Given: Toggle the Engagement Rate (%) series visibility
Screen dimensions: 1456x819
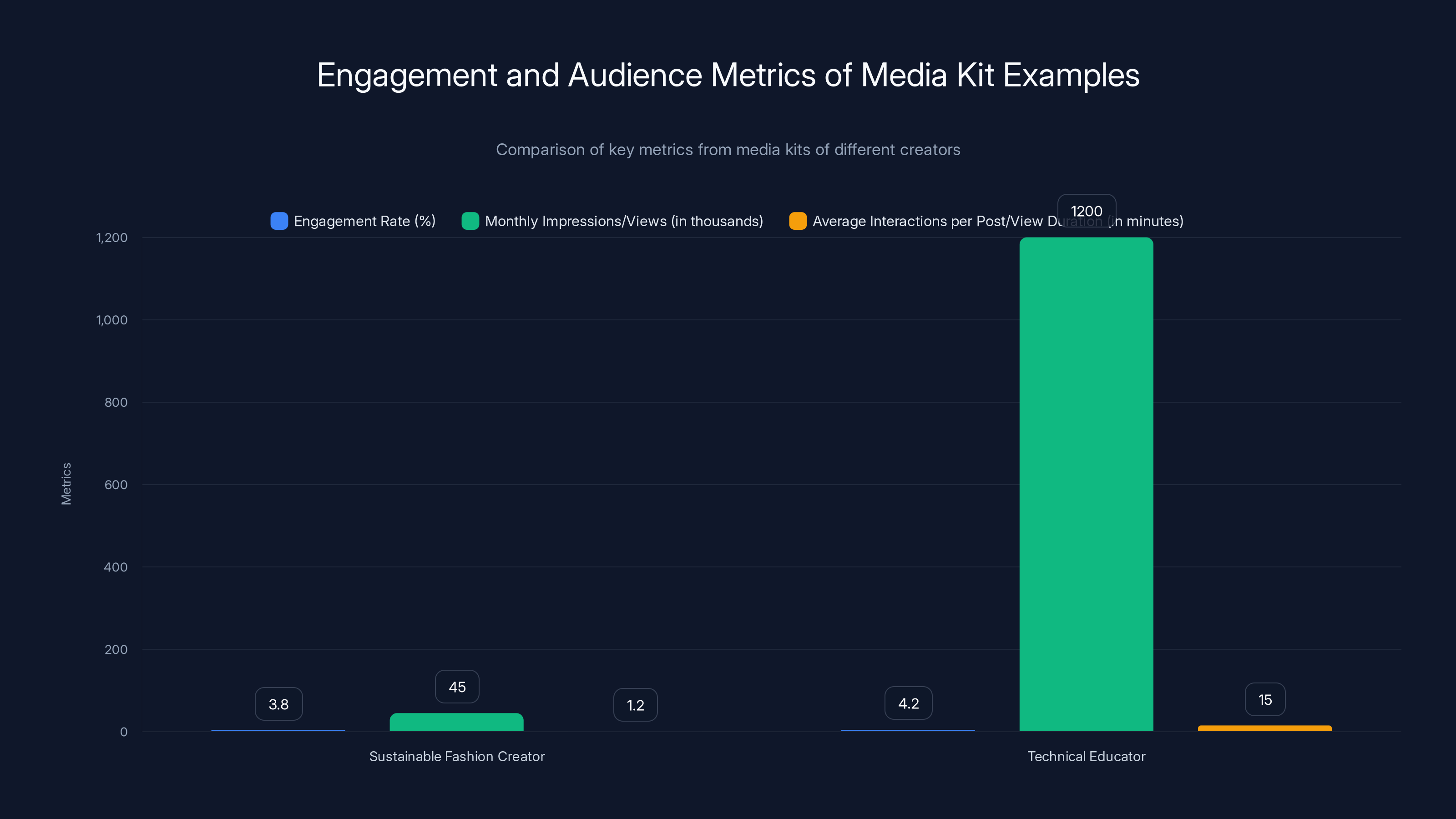Looking at the screenshot, I should (364, 221).
